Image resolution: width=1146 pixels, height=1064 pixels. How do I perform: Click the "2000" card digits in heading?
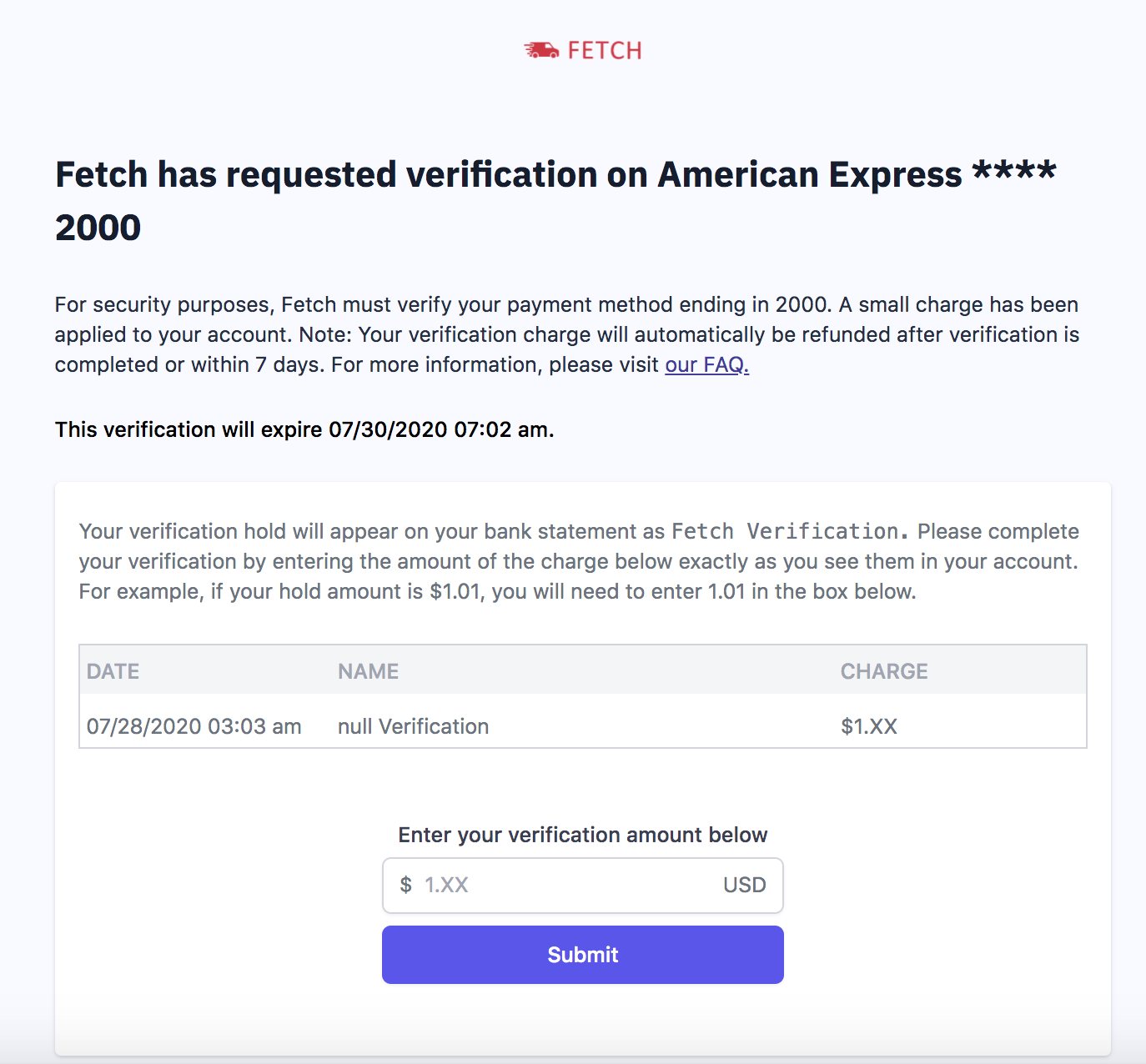(98, 228)
